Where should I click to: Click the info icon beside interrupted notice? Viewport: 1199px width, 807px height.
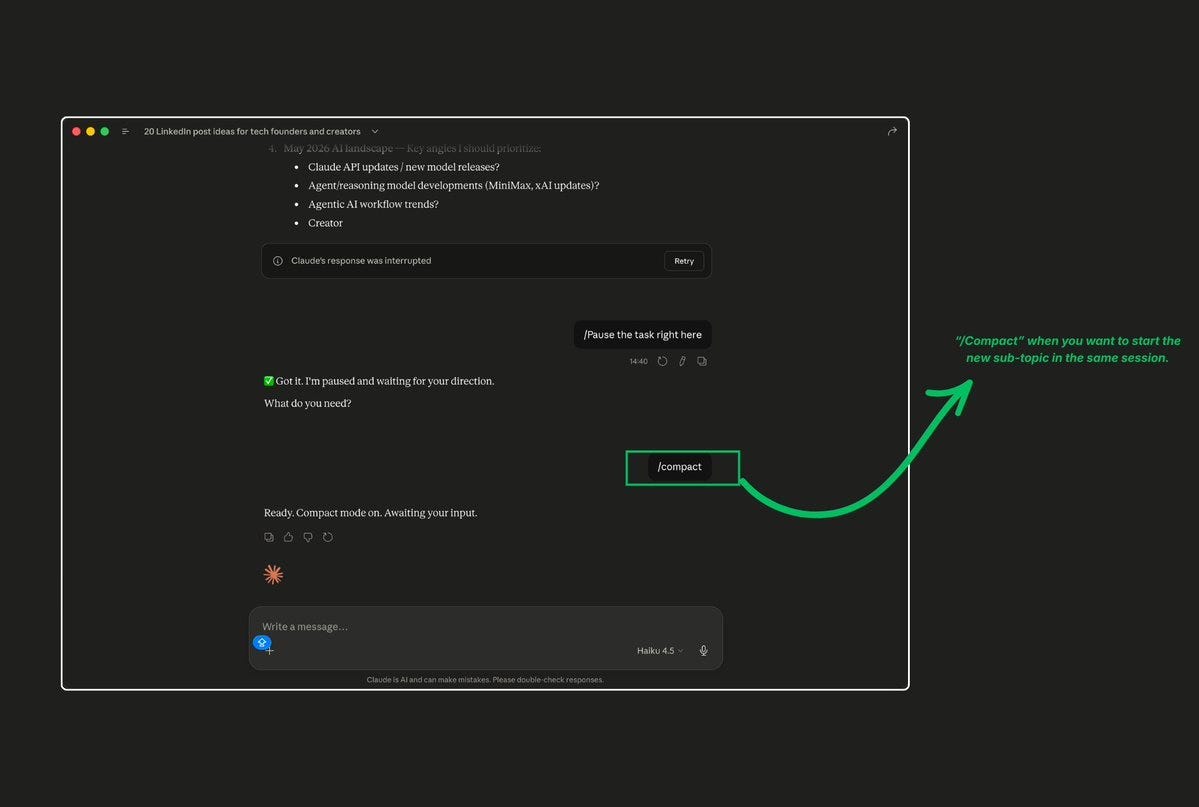(x=278, y=261)
